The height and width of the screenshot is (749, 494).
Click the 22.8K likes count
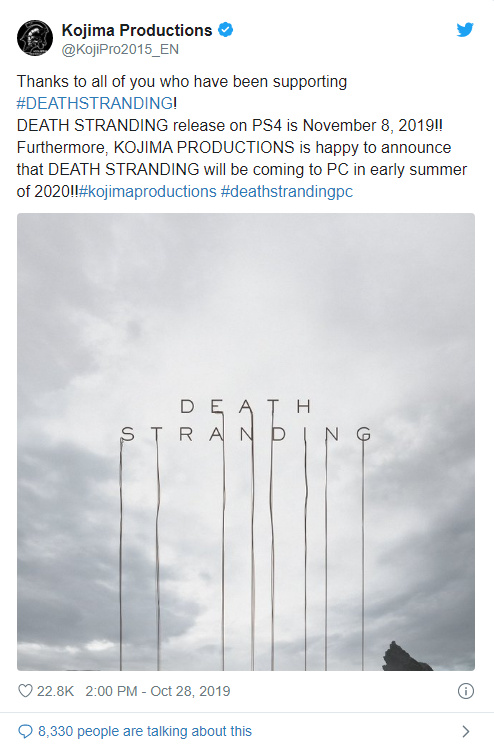tap(55, 691)
